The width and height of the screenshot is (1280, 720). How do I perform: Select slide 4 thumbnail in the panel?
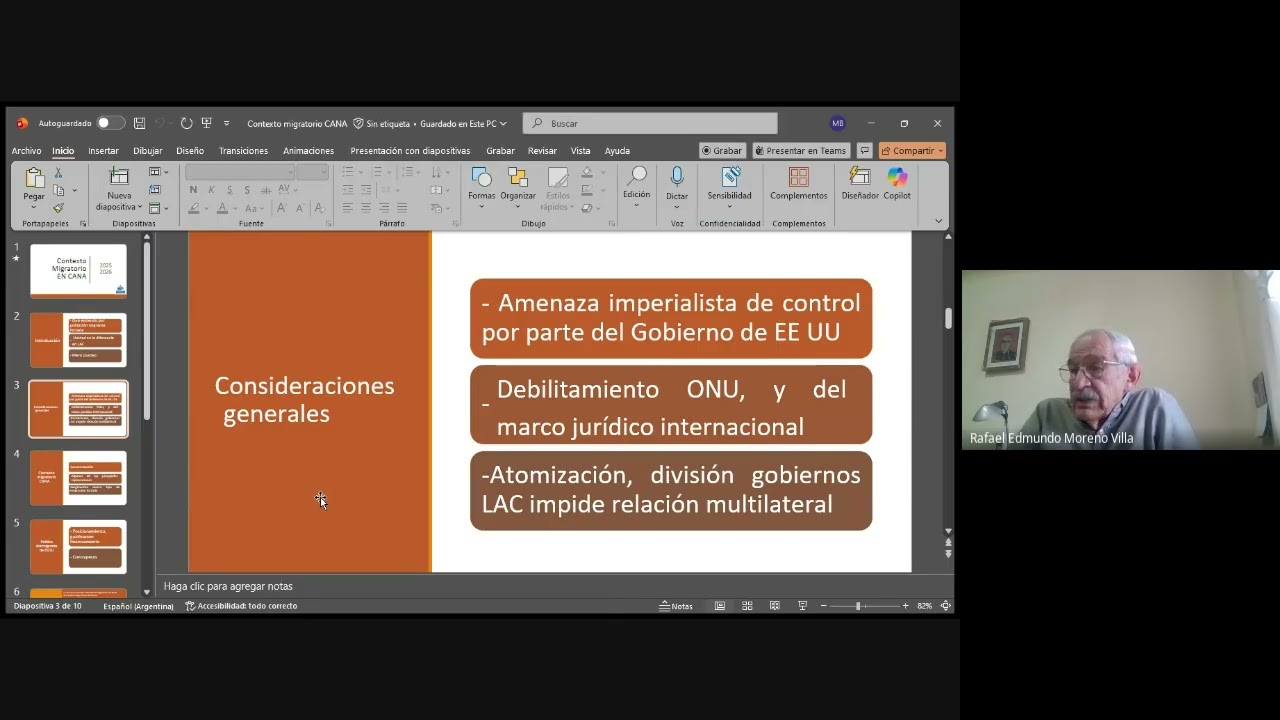click(x=78, y=477)
